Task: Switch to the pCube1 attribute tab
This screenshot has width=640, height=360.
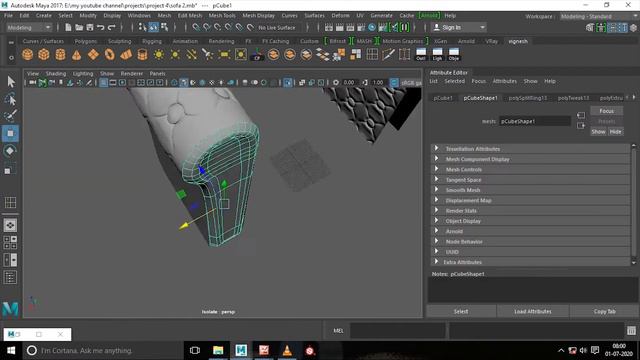Action: 443,98
